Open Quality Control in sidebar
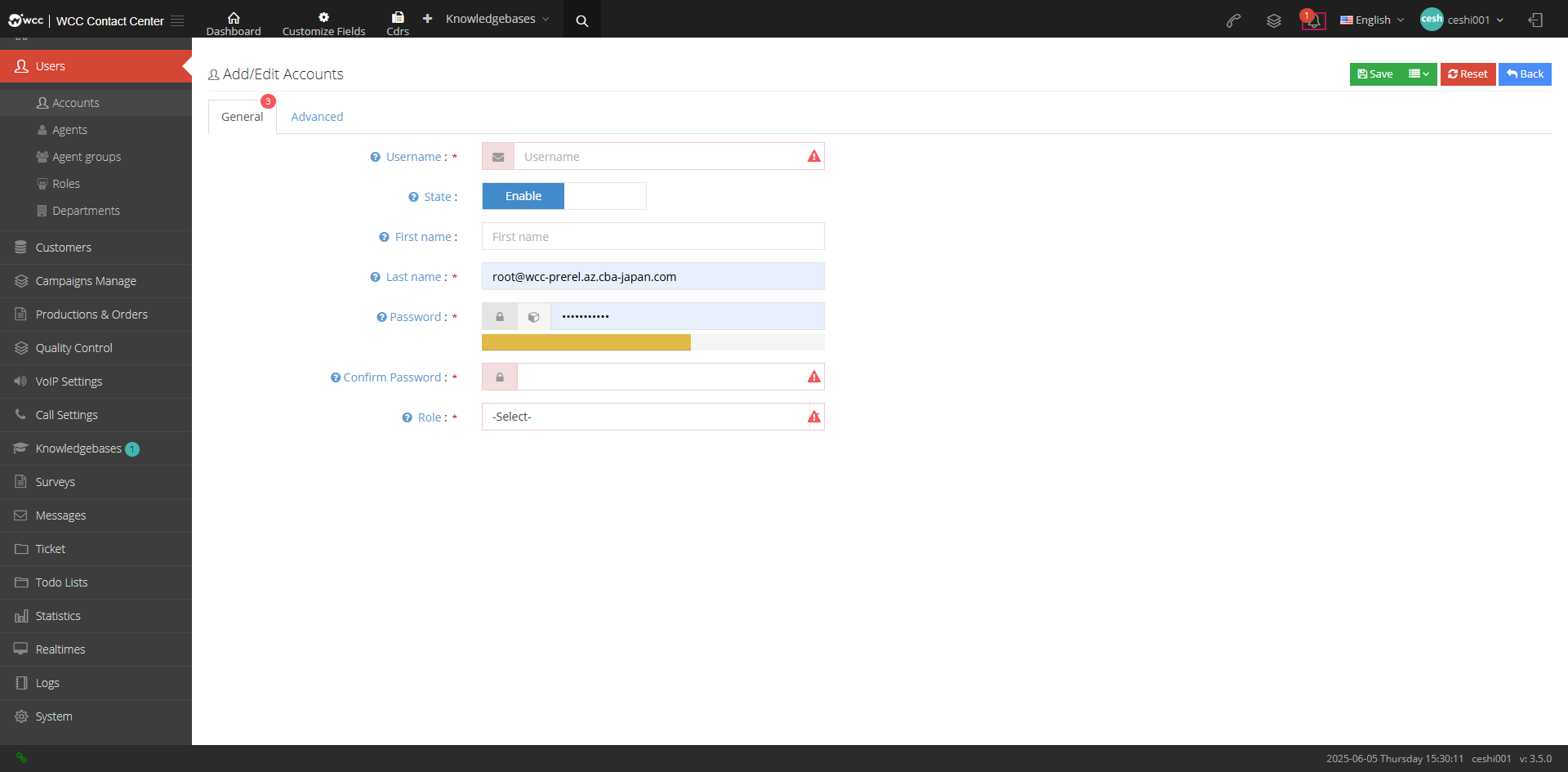 (x=96, y=348)
